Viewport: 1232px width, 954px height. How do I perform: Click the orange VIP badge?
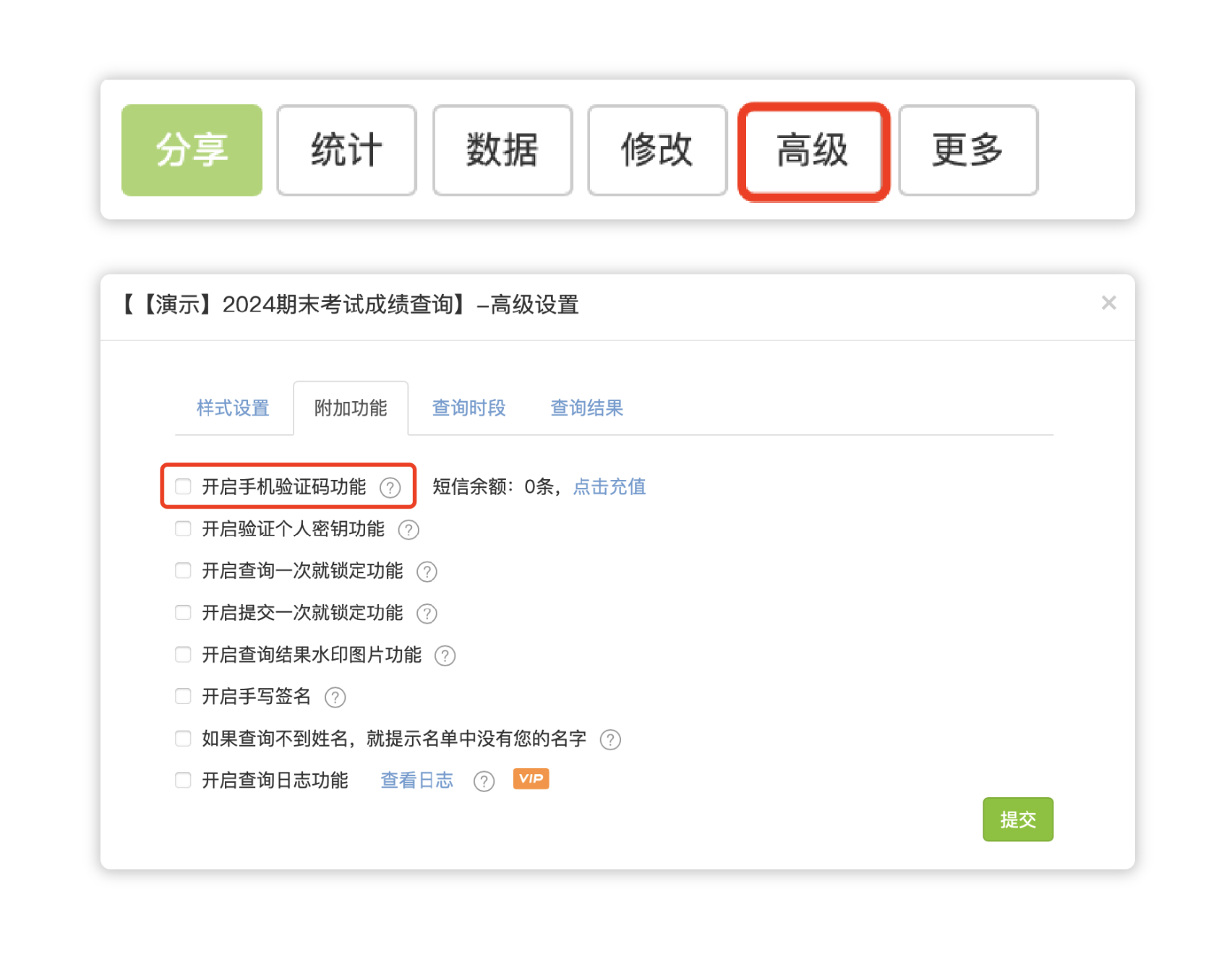[531, 778]
